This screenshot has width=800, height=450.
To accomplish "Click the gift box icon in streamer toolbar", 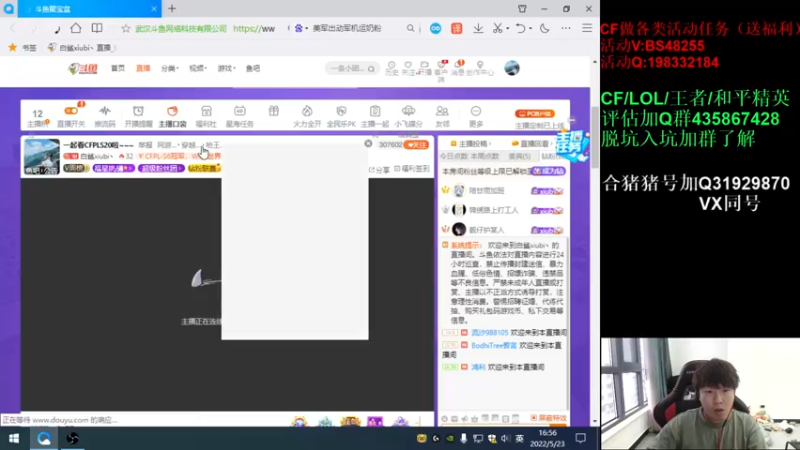I will pos(273,111).
